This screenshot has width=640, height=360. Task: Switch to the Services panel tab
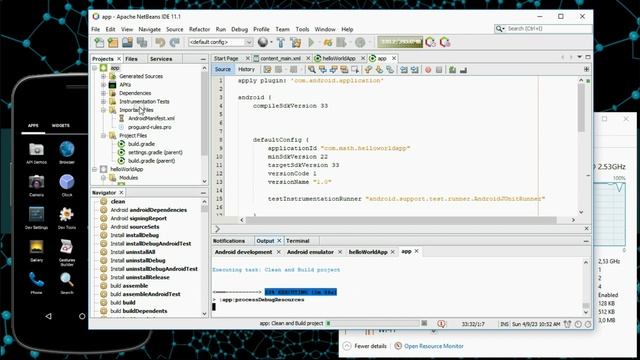tap(161, 59)
